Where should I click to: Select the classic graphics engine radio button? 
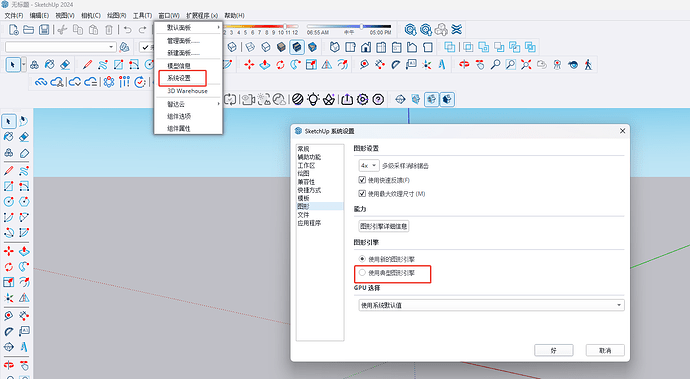point(362,272)
